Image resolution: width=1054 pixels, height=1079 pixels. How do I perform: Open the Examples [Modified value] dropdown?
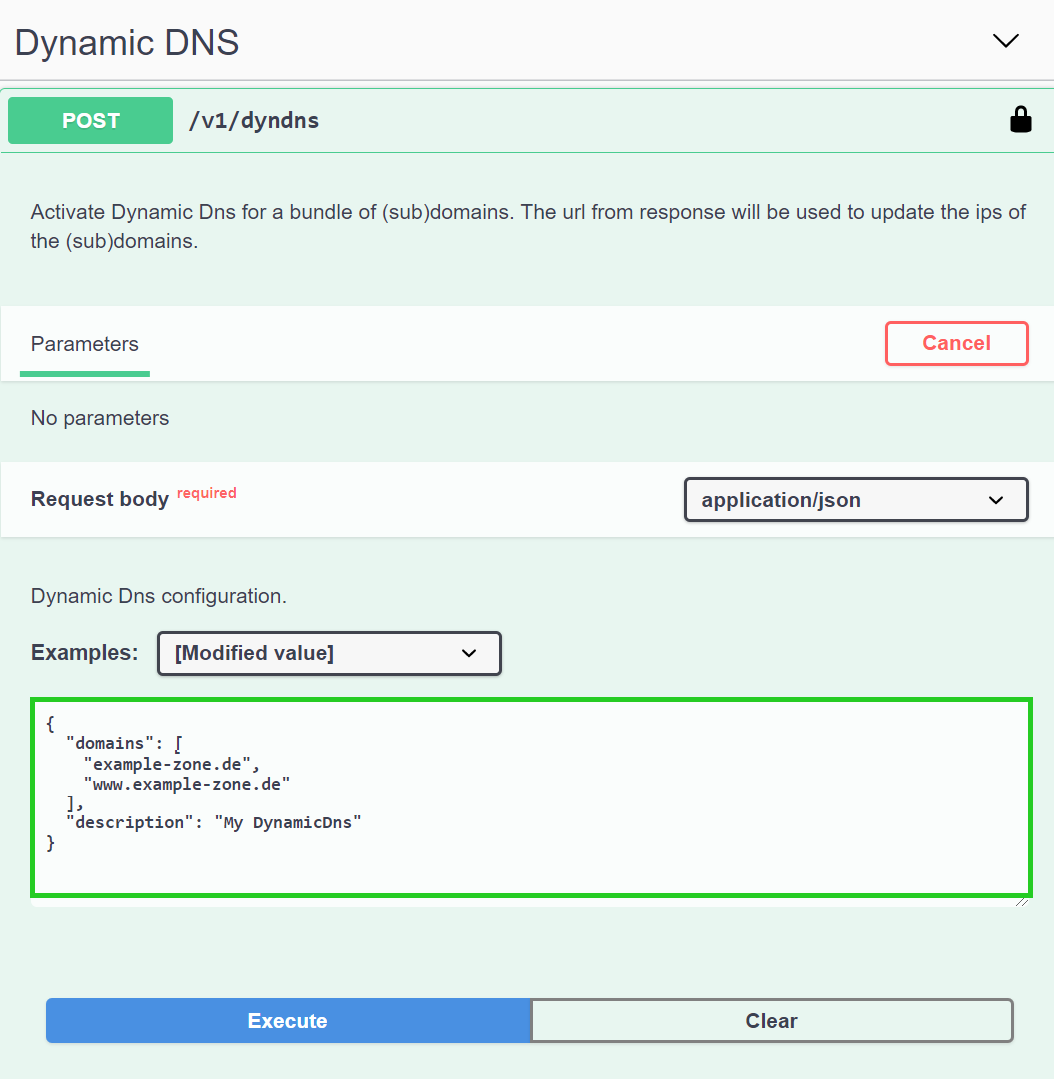329,653
